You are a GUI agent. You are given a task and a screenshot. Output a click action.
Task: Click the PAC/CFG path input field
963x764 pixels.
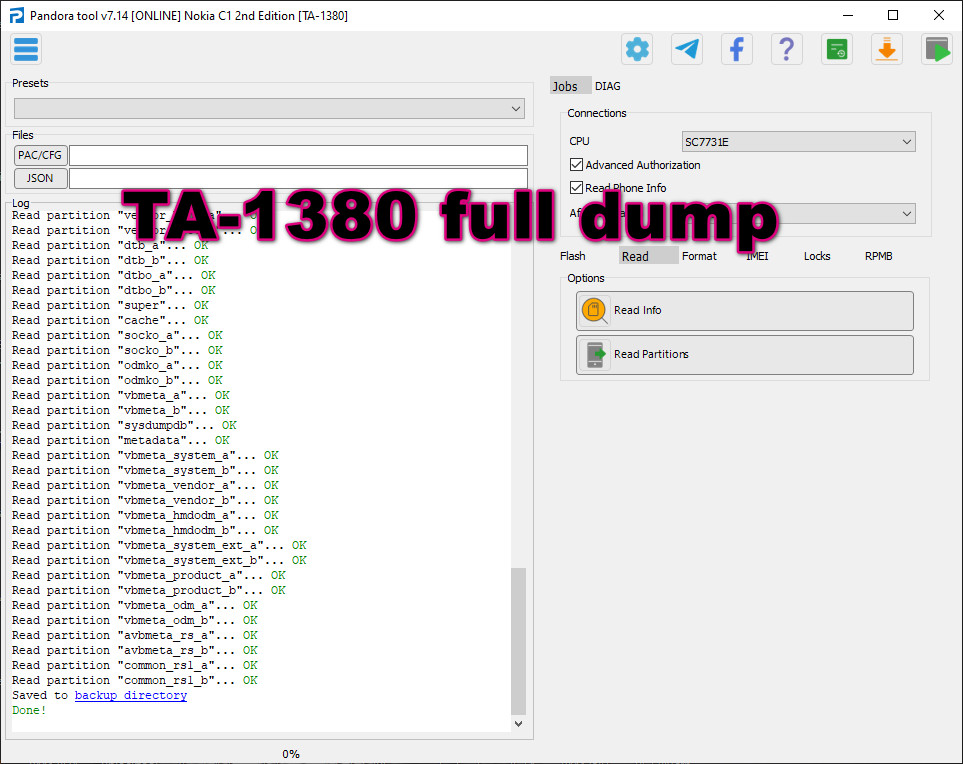click(x=298, y=155)
